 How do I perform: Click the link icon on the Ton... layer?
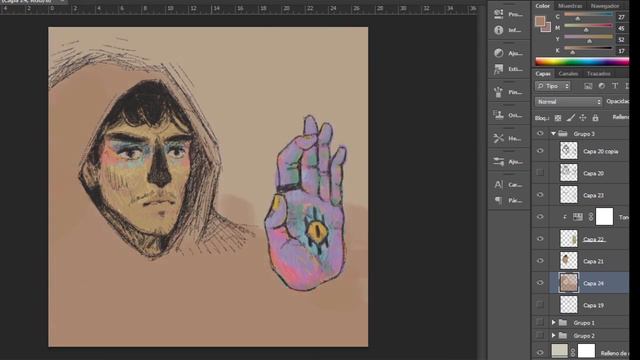pos(591,217)
